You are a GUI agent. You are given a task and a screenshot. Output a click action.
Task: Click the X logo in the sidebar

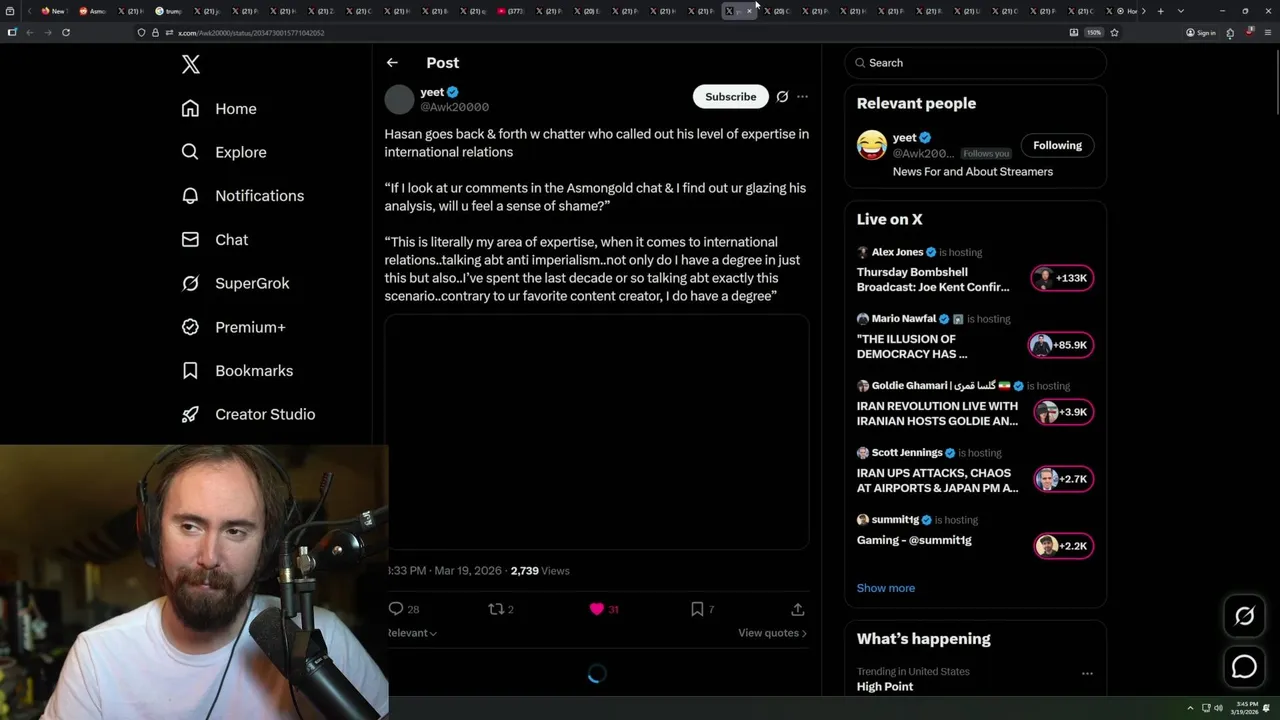[191, 65]
